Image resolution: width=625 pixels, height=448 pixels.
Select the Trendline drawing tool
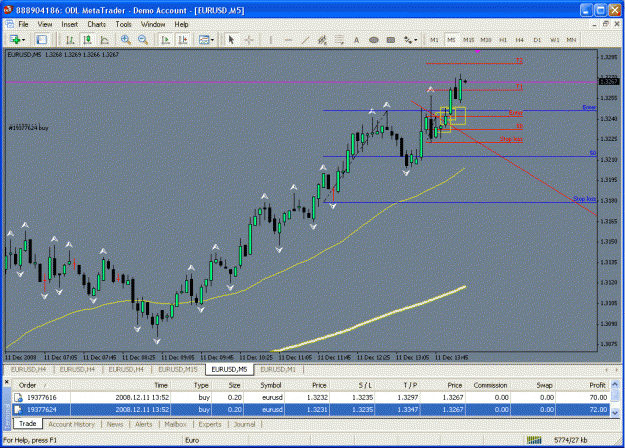pos(305,39)
